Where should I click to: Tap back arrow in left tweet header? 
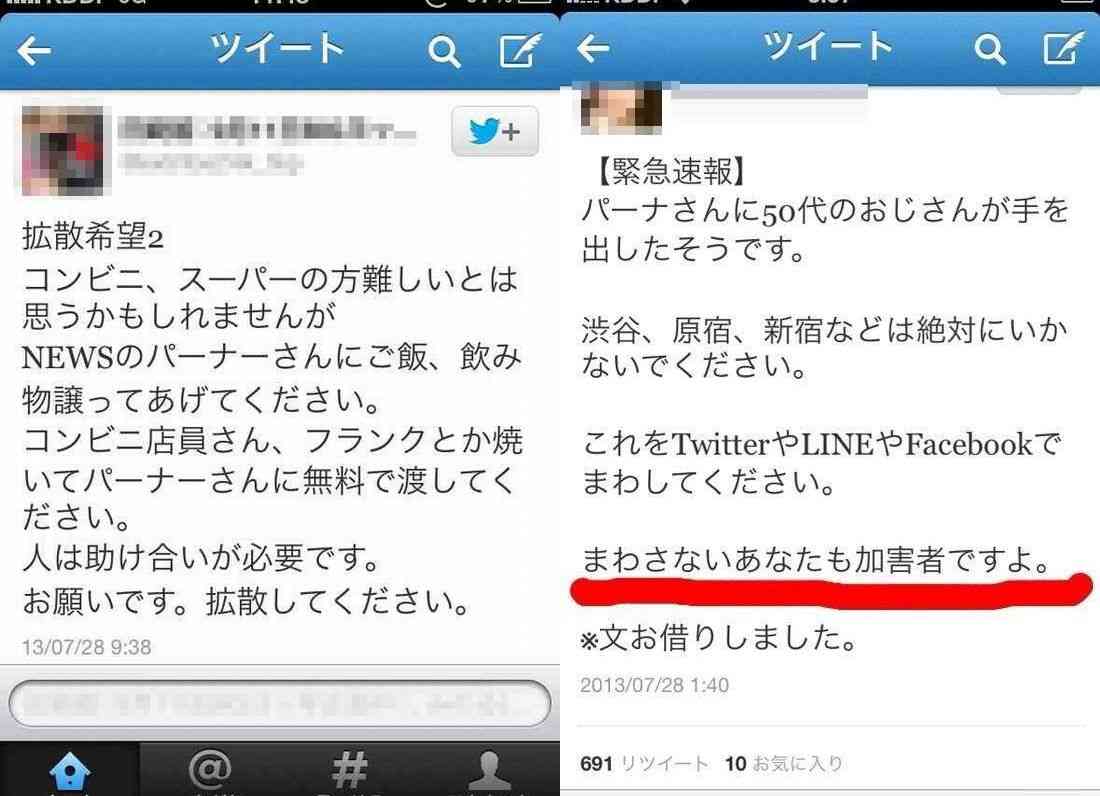(34, 51)
